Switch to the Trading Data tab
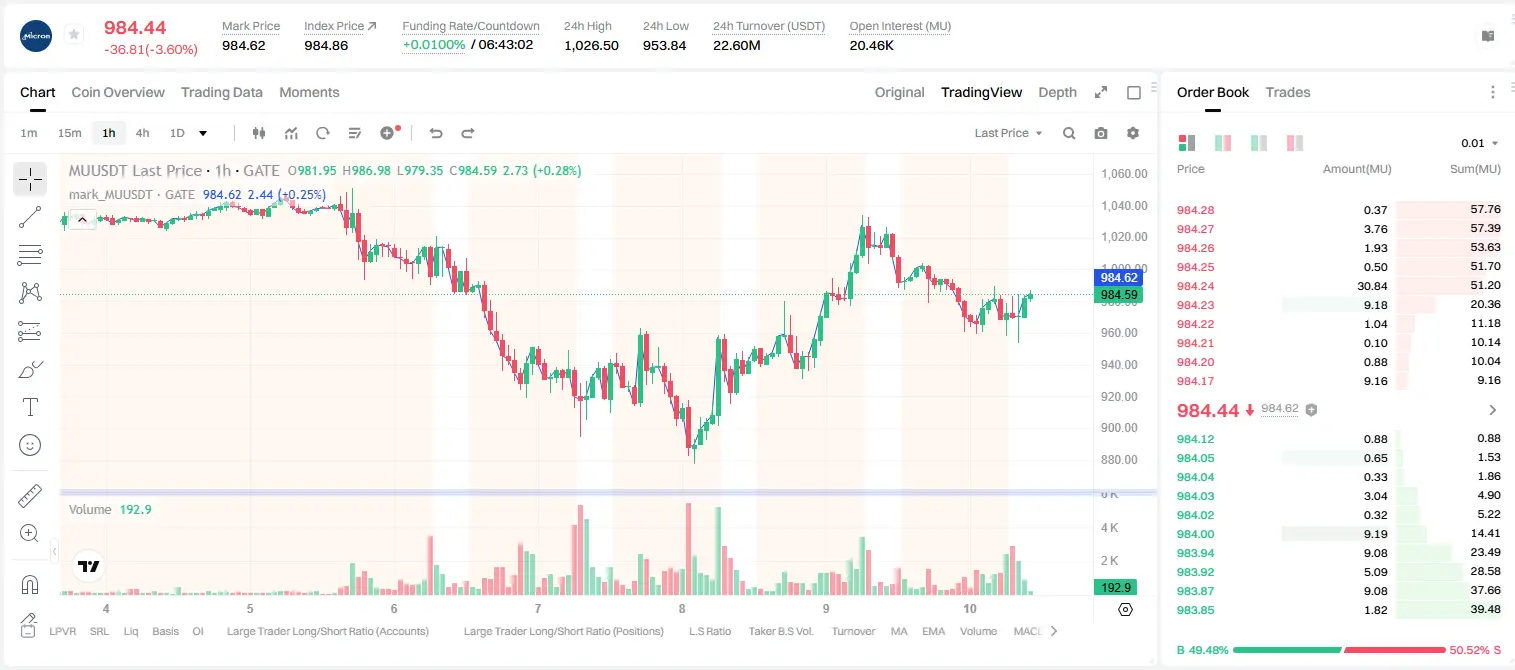The height and width of the screenshot is (670, 1515). [x=222, y=92]
